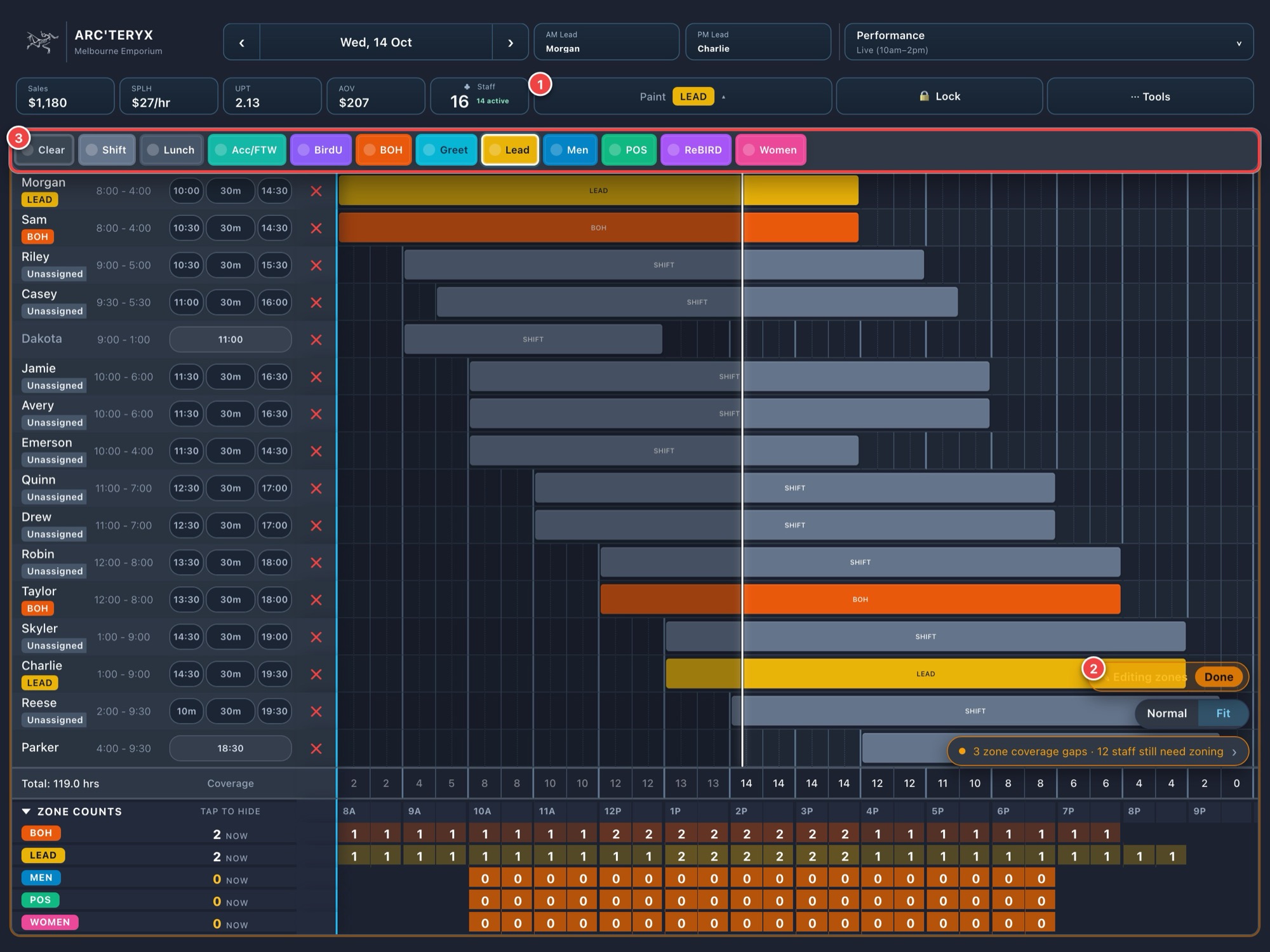Image resolution: width=1270 pixels, height=952 pixels.
Task: Open the AM Lead Morgan selector
Action: (606, 42)
